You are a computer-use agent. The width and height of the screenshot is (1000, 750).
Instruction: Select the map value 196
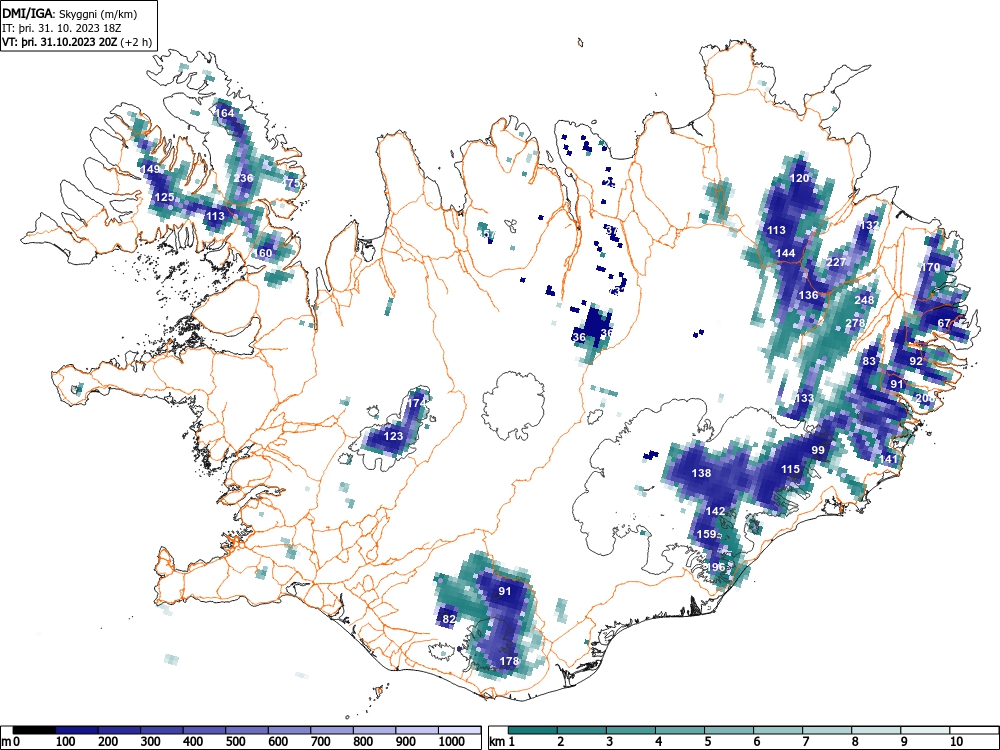tap(716, 567)
